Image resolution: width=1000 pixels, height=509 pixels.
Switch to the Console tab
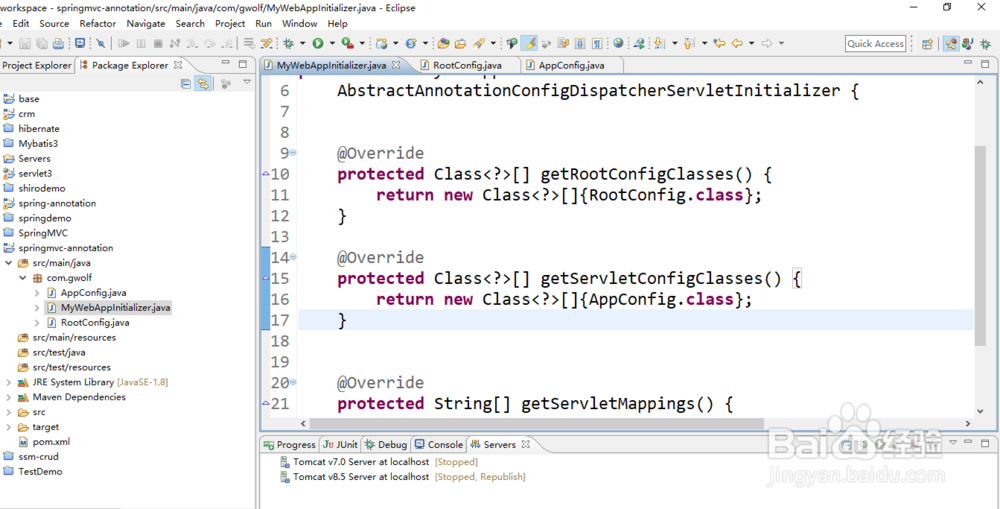439,445
